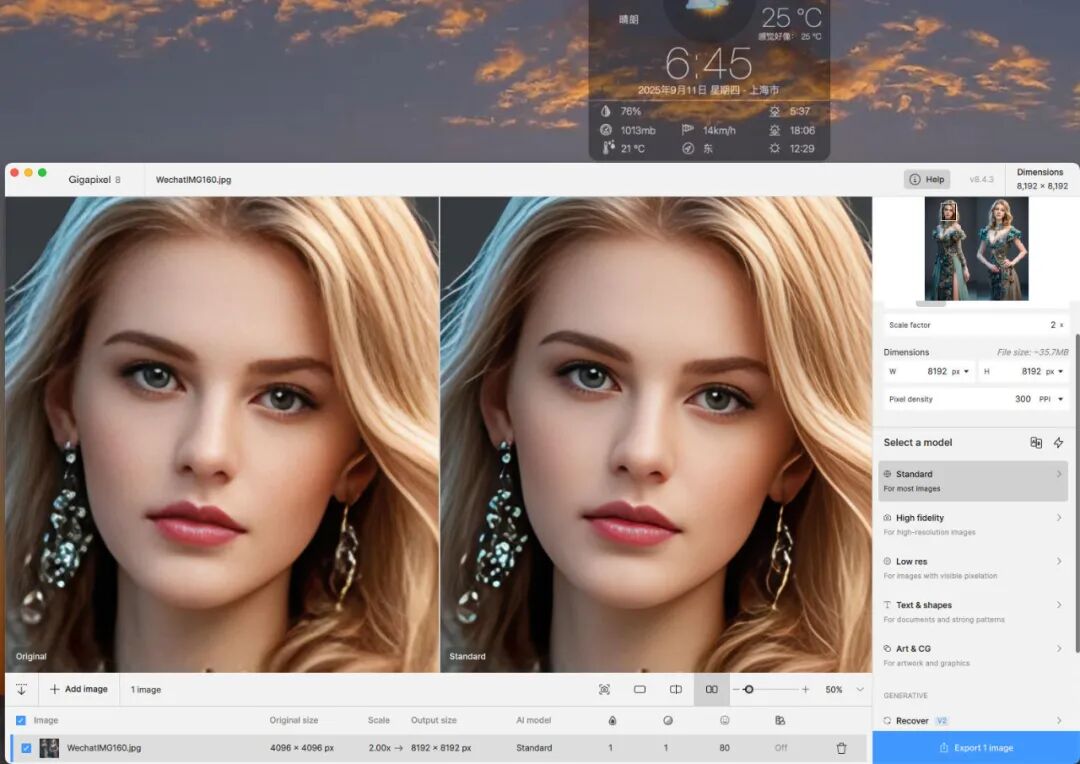Click the zoom in plus icon
This screenshot has height=764, width=1080.
(x=805, y=690)
